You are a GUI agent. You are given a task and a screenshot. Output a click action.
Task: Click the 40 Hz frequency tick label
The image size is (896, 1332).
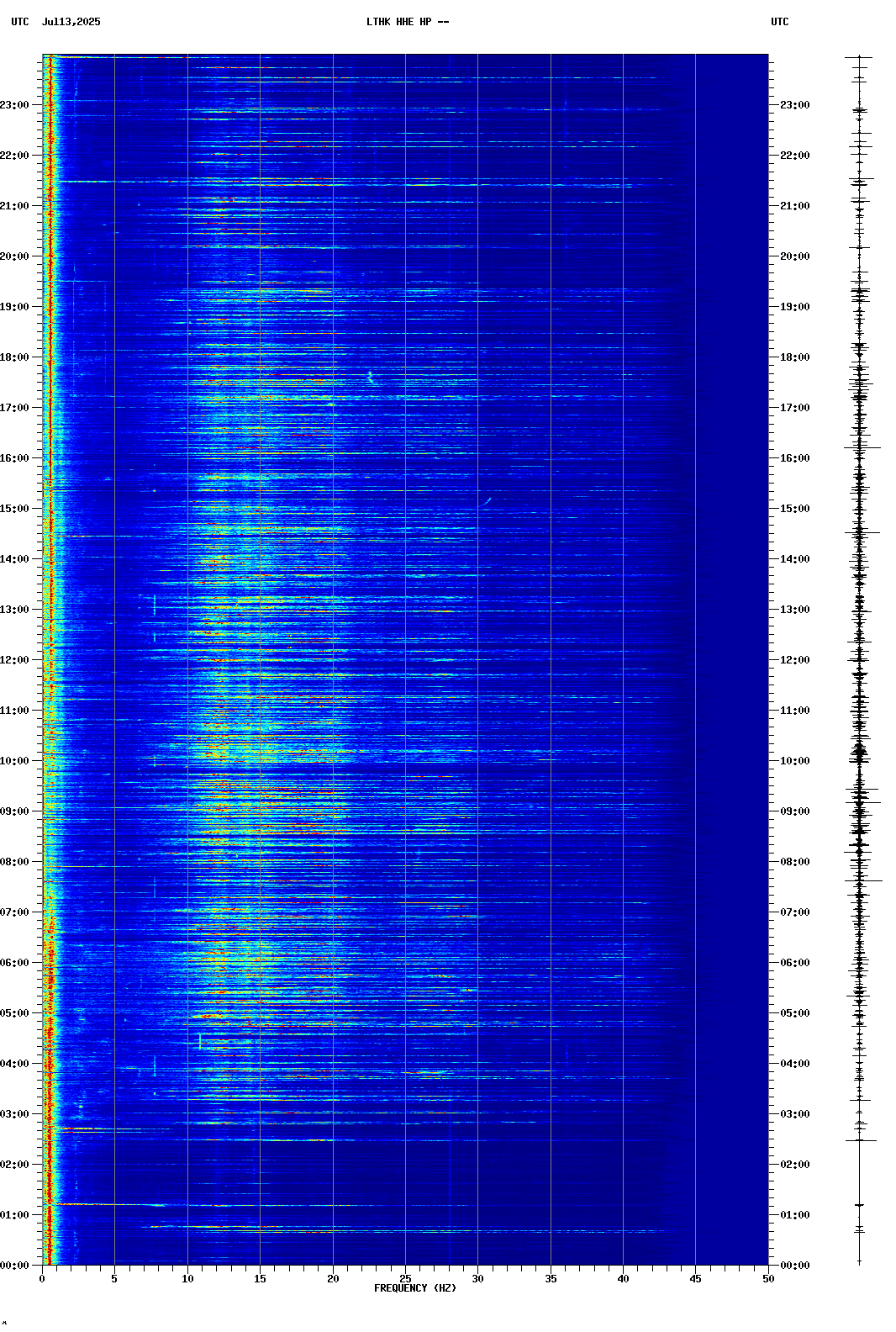(x=623, y=1279)
